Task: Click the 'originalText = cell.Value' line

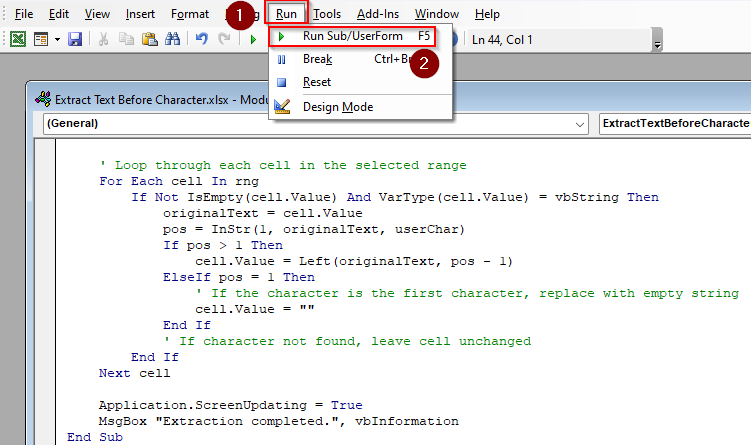Action: pyautogui.click(x=262, y=213)
